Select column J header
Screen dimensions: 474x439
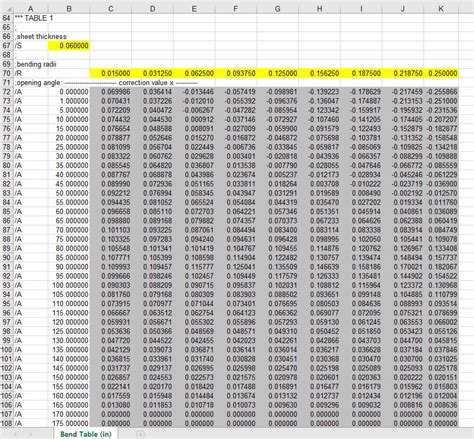tap(403, 9)
